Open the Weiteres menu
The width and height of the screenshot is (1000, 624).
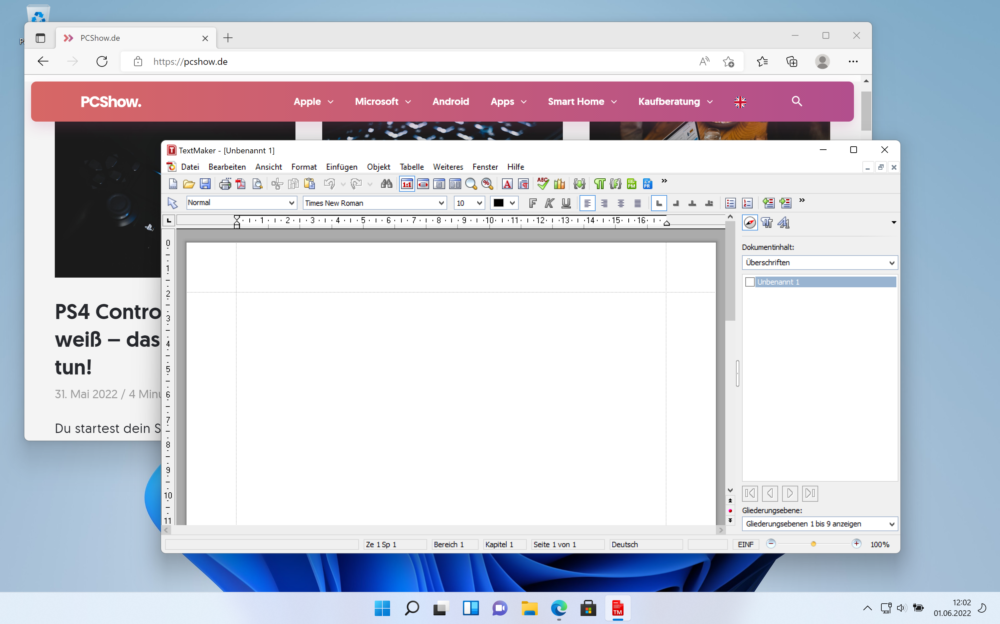[x=448, y=167]
